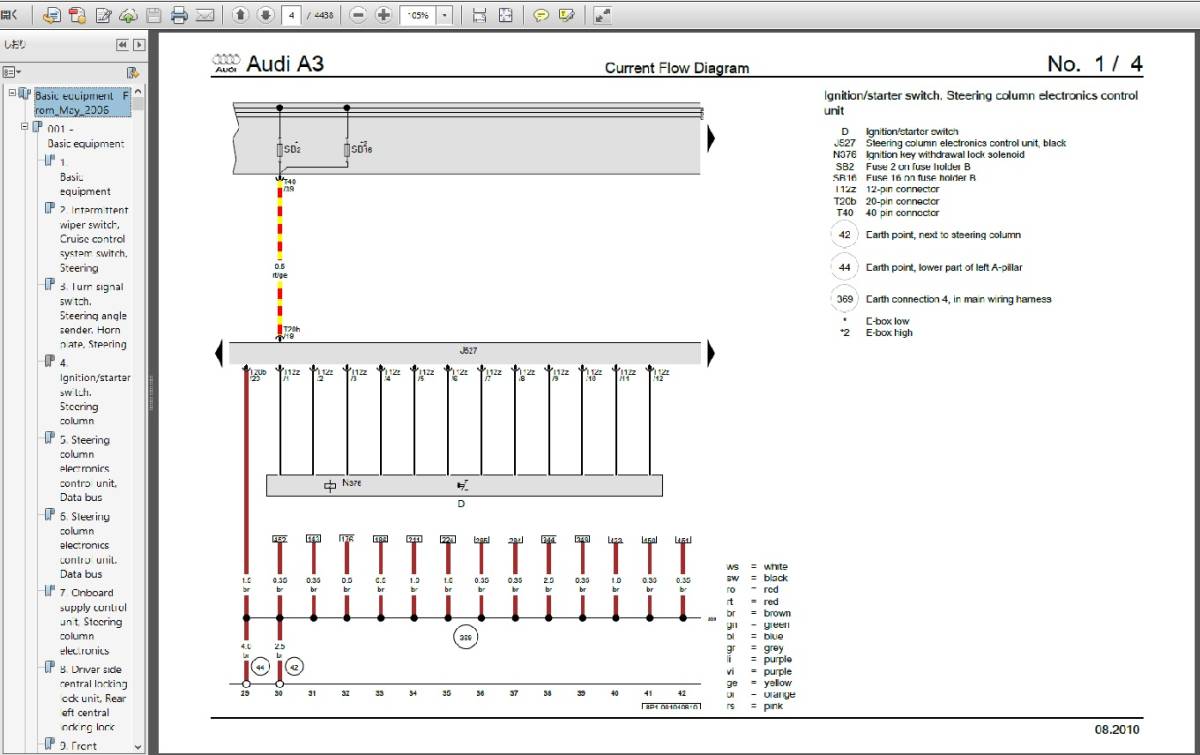Print the document with the printer icon
The height and width of the screenshot is (755, 1200).
(179, 15)
